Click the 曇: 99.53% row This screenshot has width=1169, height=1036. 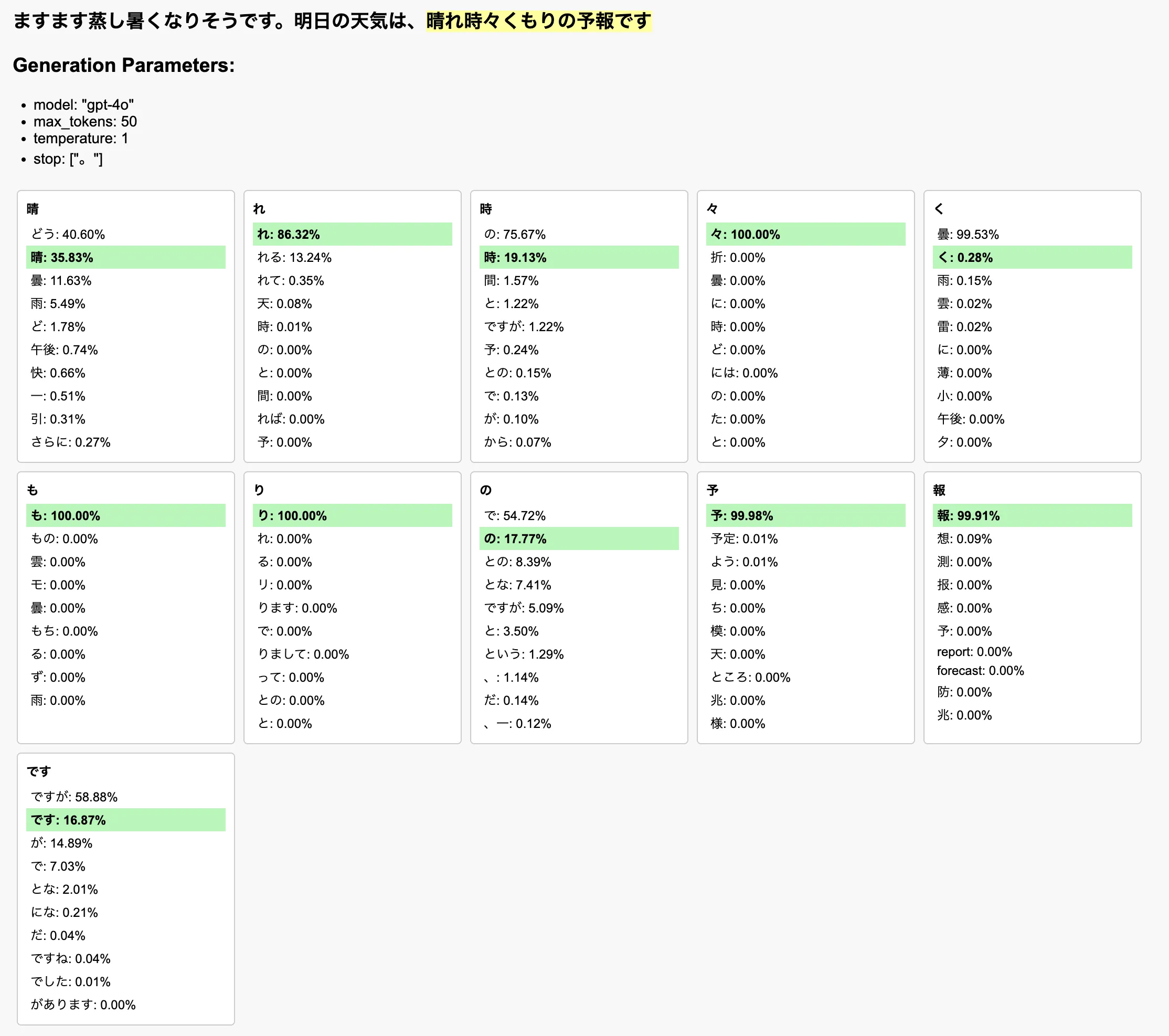[x=1032, y=234]
